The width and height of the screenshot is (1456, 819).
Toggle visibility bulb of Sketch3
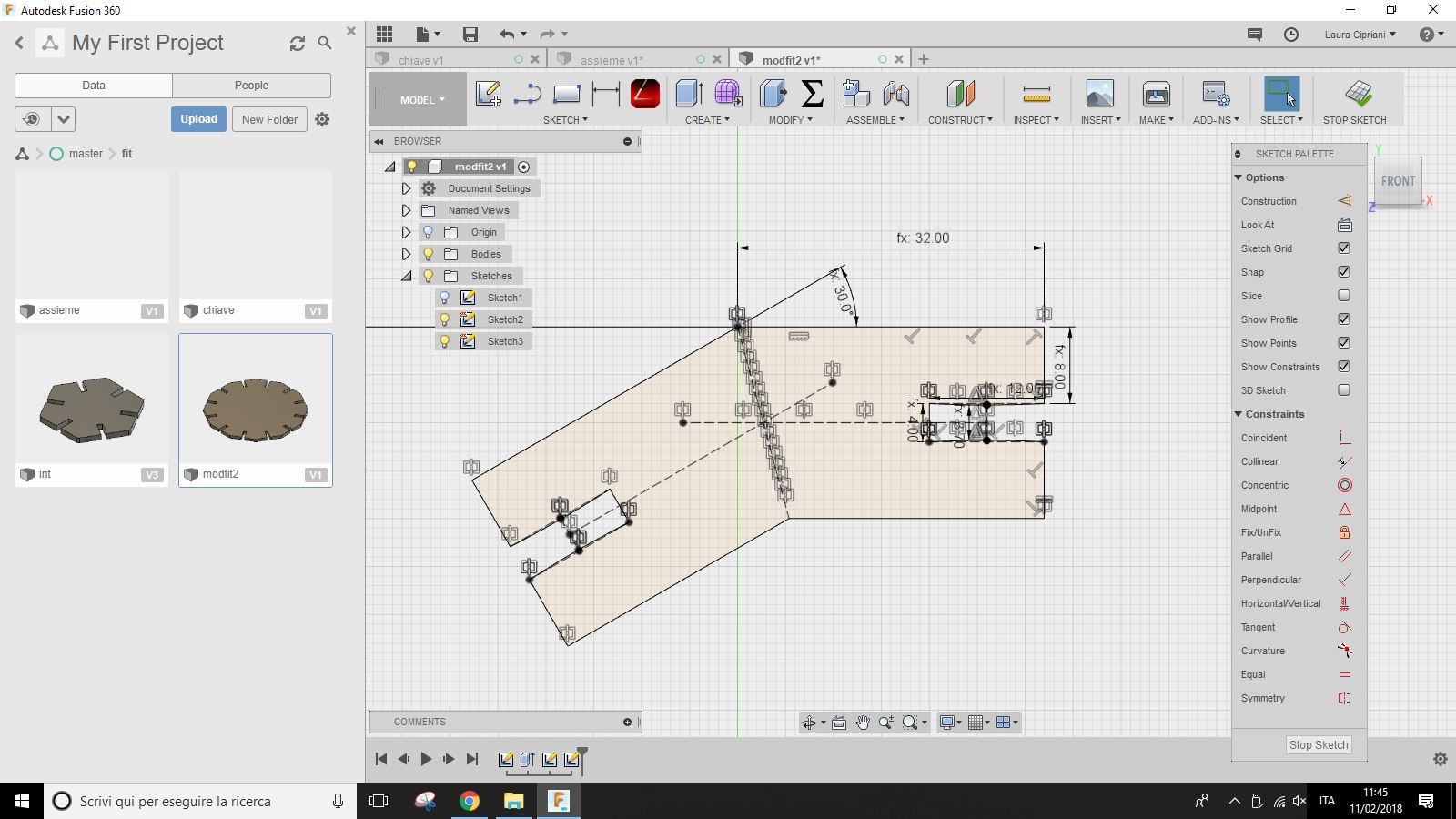pos(444,341)
